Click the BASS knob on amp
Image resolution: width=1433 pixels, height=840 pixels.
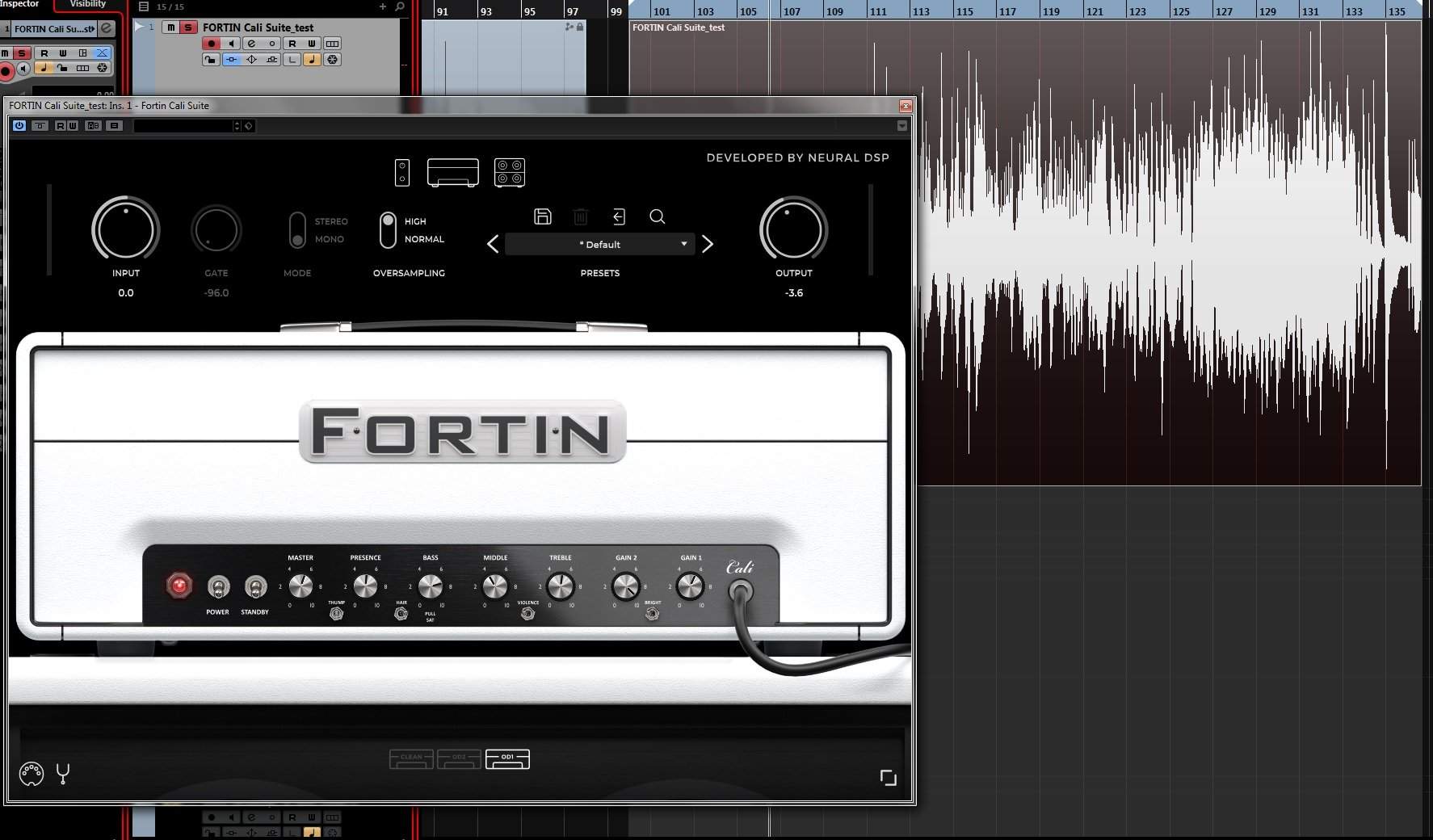tap(431, 586)
